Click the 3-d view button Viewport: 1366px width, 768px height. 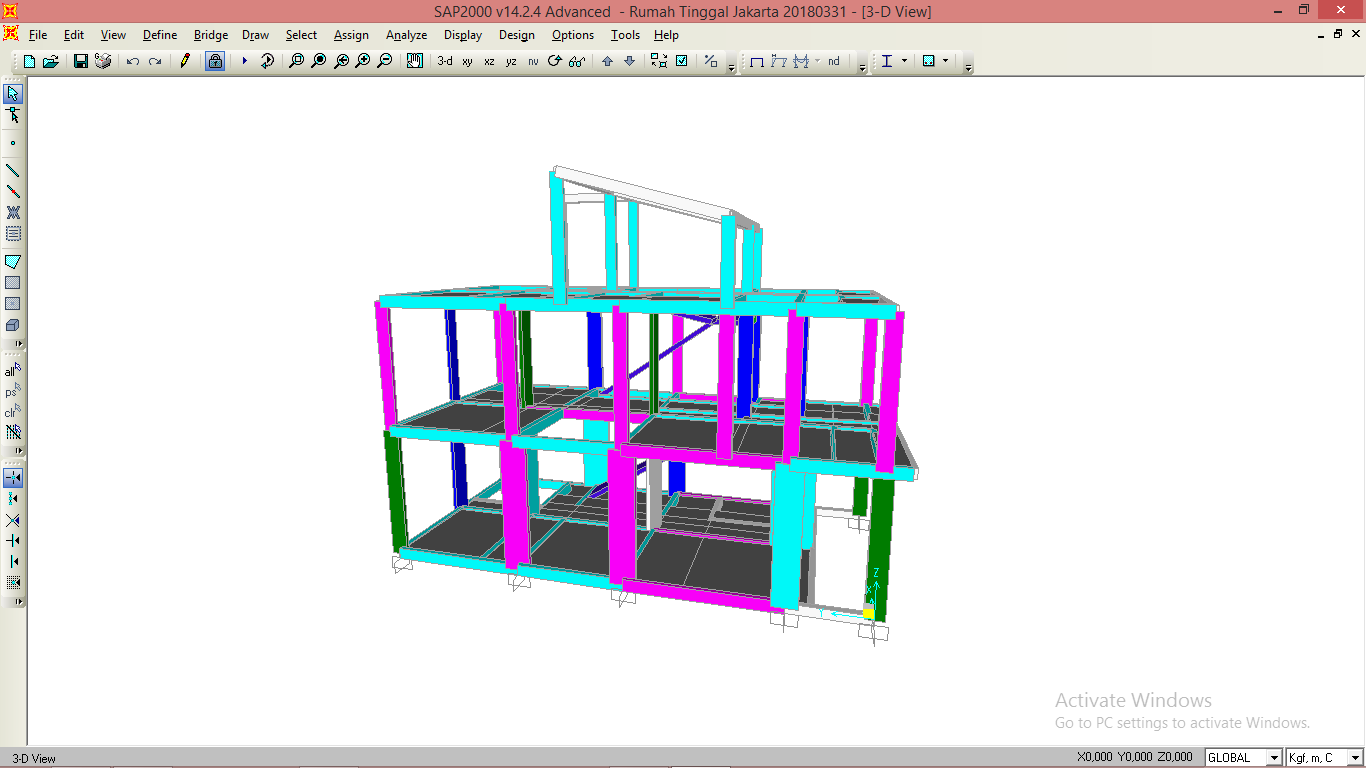coord(445,62)
